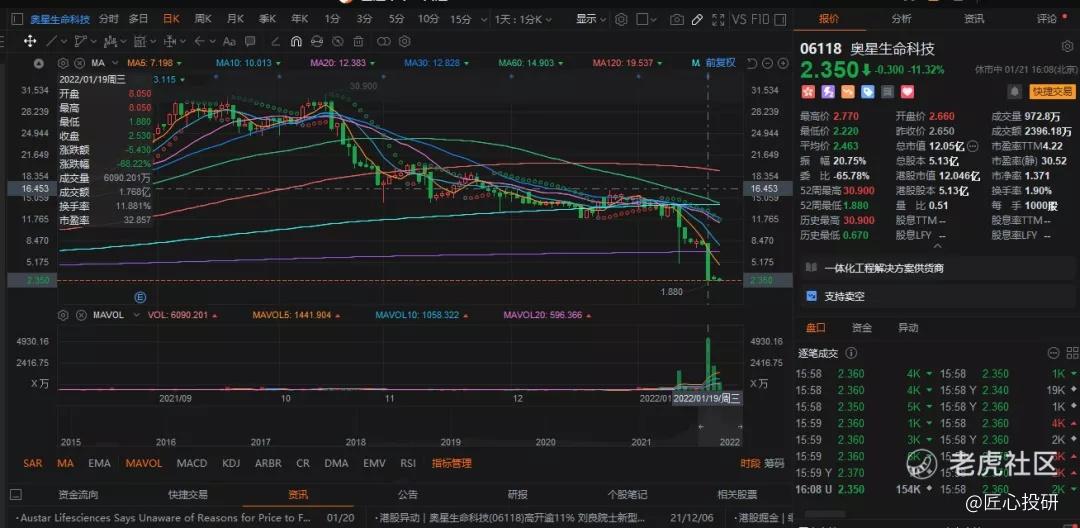
Task: Open the Austar Lifesciences news headline
Action: point(166,517)
